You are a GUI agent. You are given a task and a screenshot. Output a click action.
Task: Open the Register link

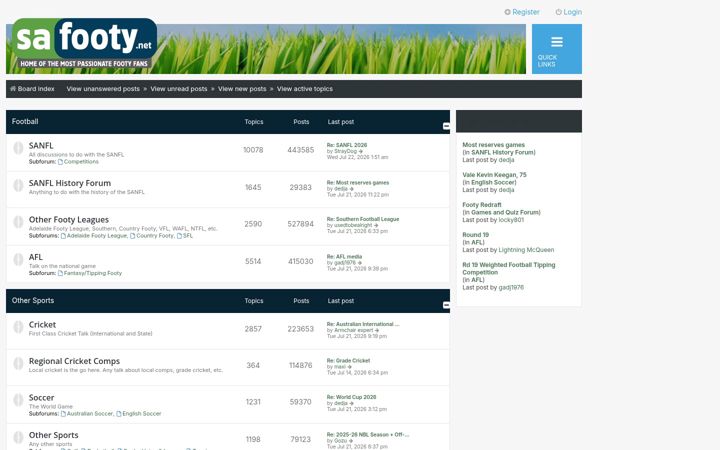(x=522, y=12)
